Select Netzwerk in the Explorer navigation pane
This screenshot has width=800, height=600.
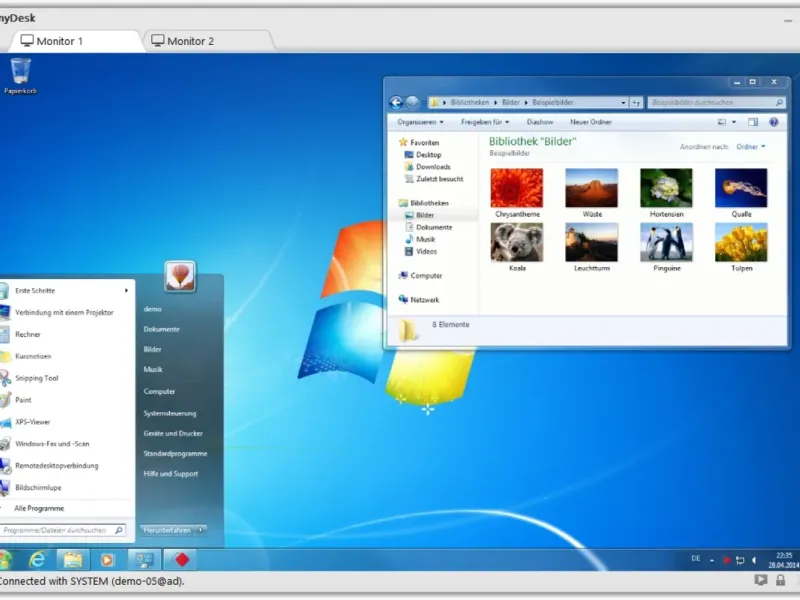[x=419, y=300]
